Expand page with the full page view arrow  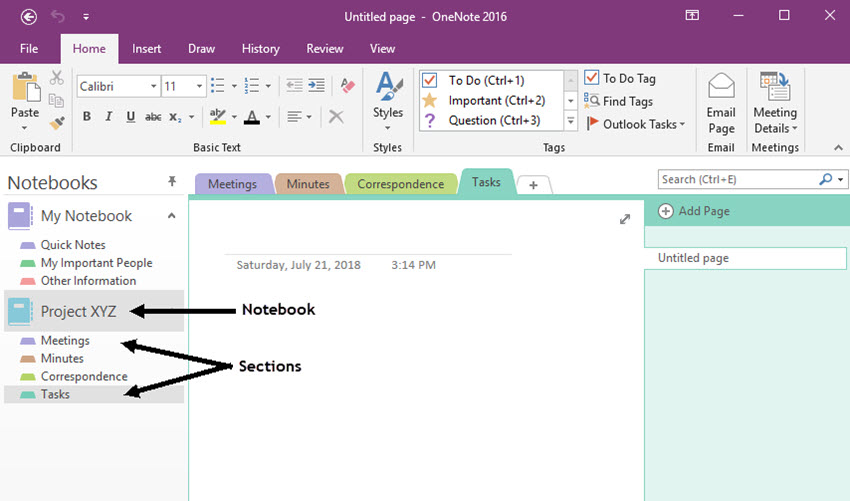(x=625, y=219)
